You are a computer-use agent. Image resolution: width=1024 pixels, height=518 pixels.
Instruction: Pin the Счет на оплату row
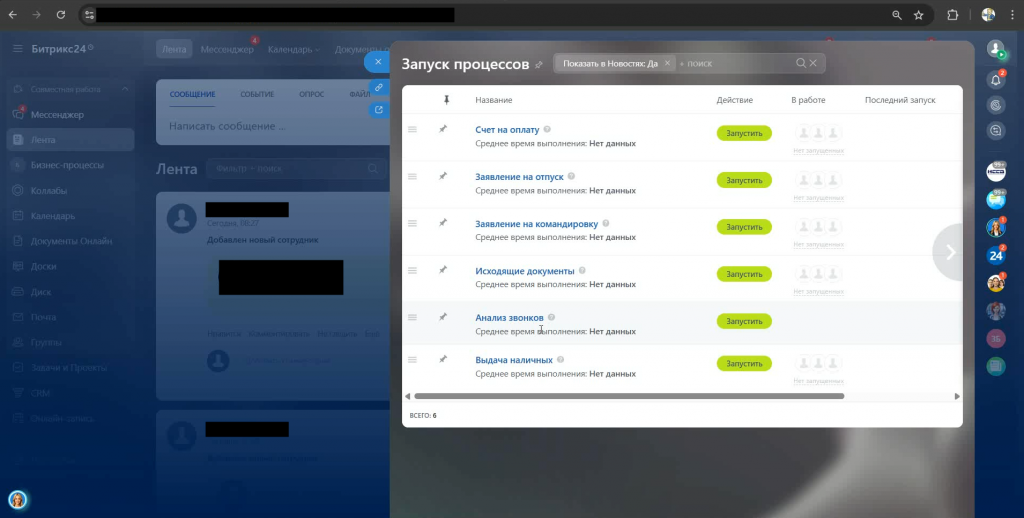(443, 129)
